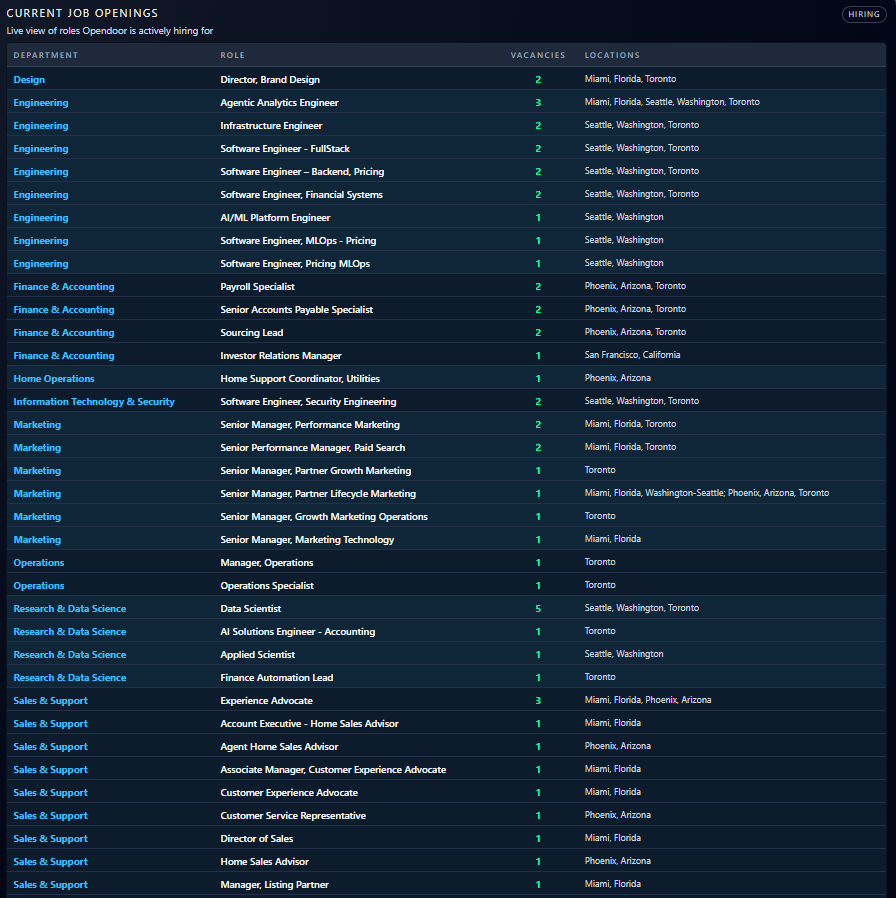The height and width of the screenshot is (898, 896).
Task: Click the LOCATIONS column header
Action: [x=612, y=55]
